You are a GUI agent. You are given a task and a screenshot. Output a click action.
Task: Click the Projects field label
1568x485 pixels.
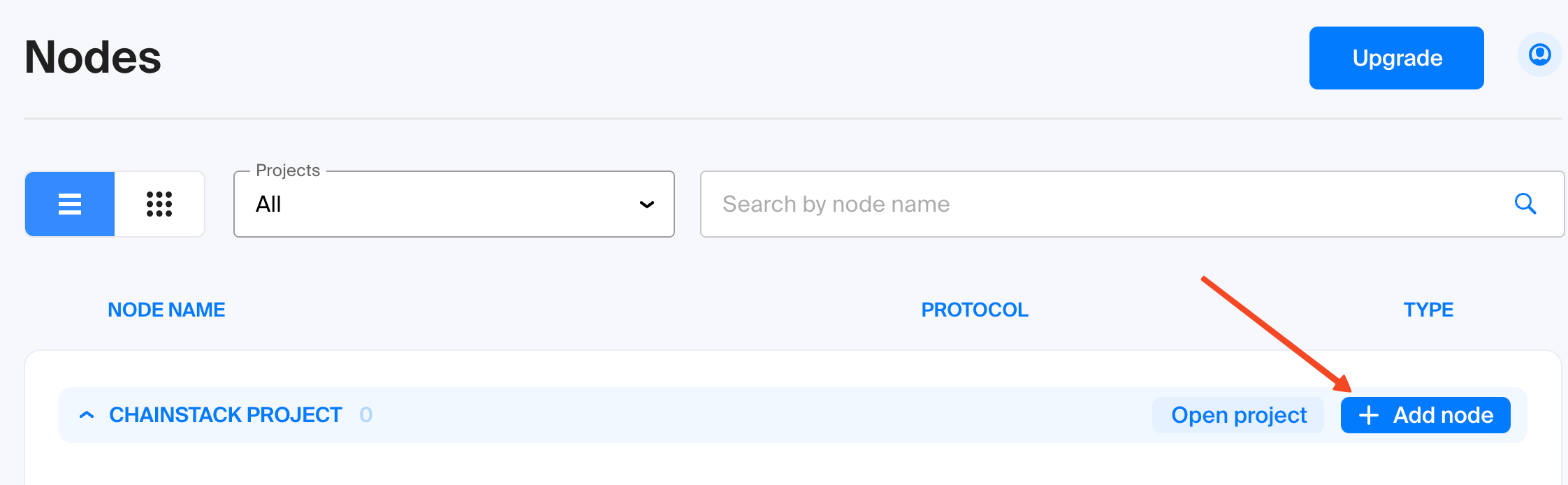click(288, 171)
